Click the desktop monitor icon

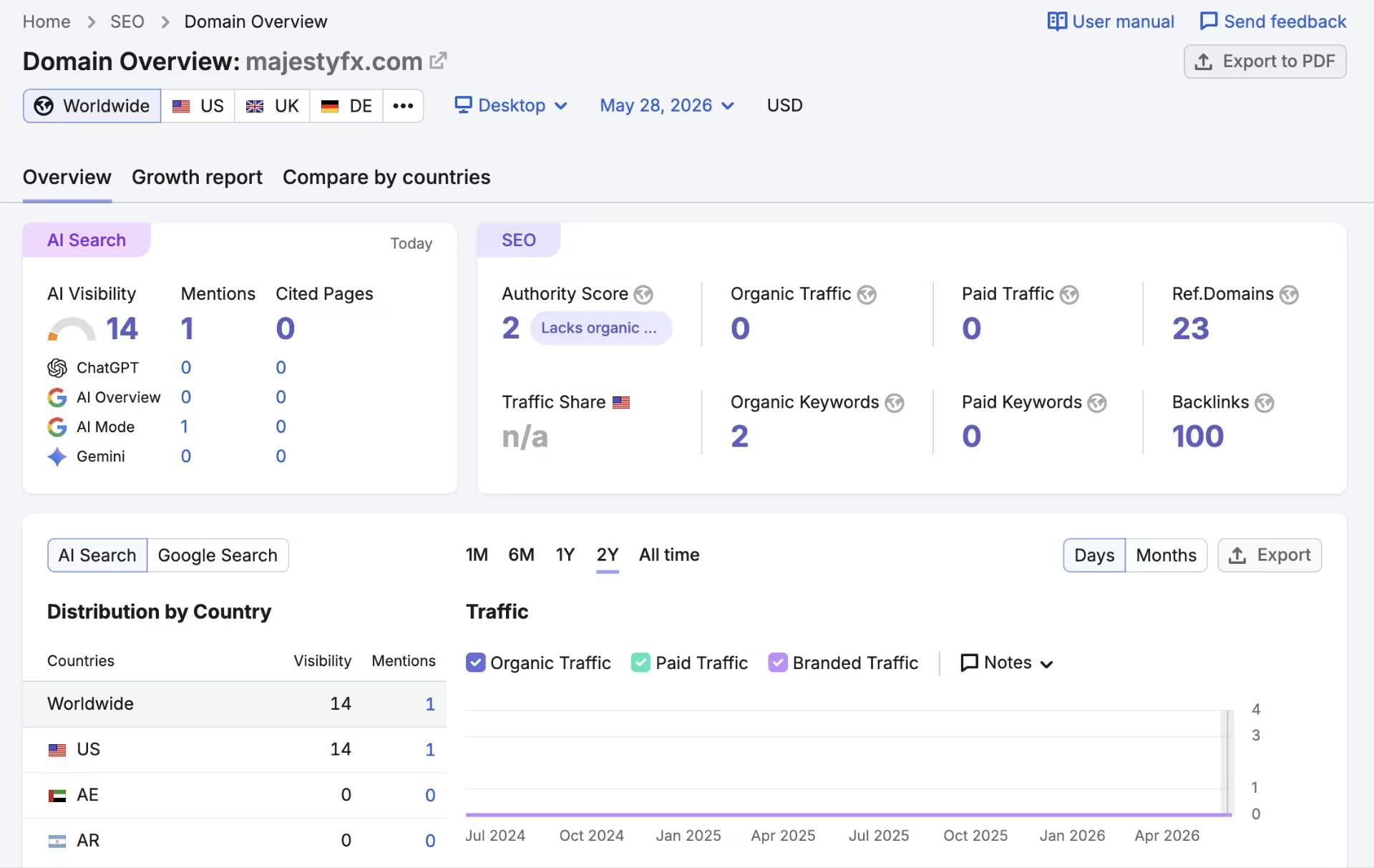tap(463, 105)
